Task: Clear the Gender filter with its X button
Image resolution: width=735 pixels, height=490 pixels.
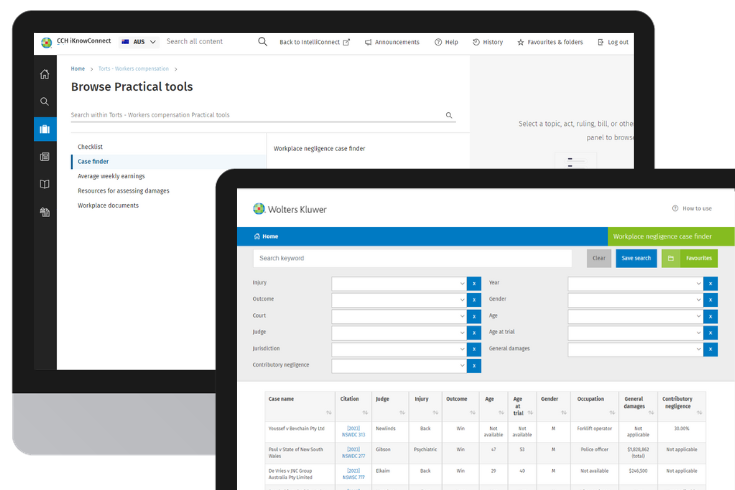Action: click(710, 300)
